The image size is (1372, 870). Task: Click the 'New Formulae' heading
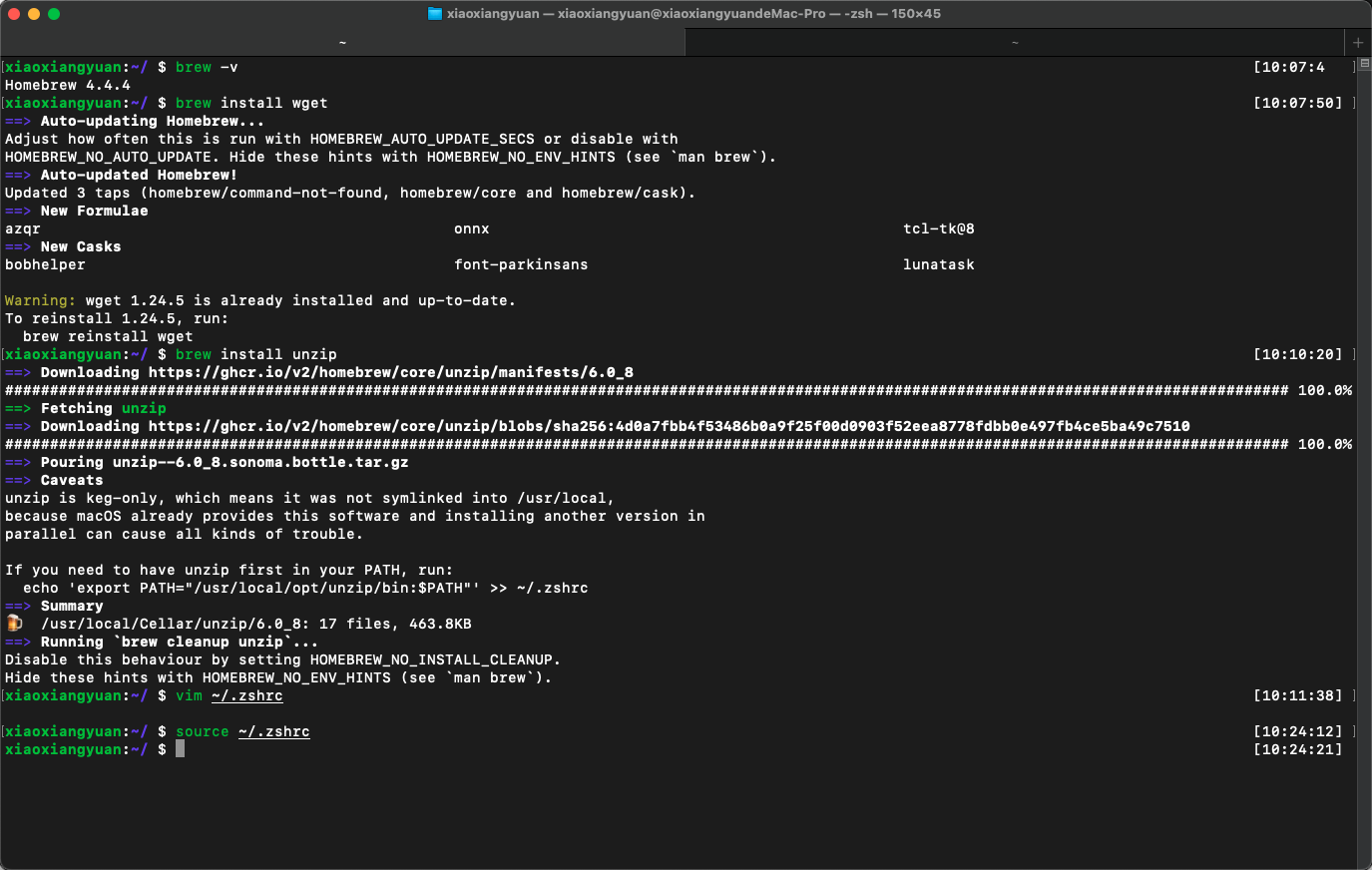pos(95,211)
